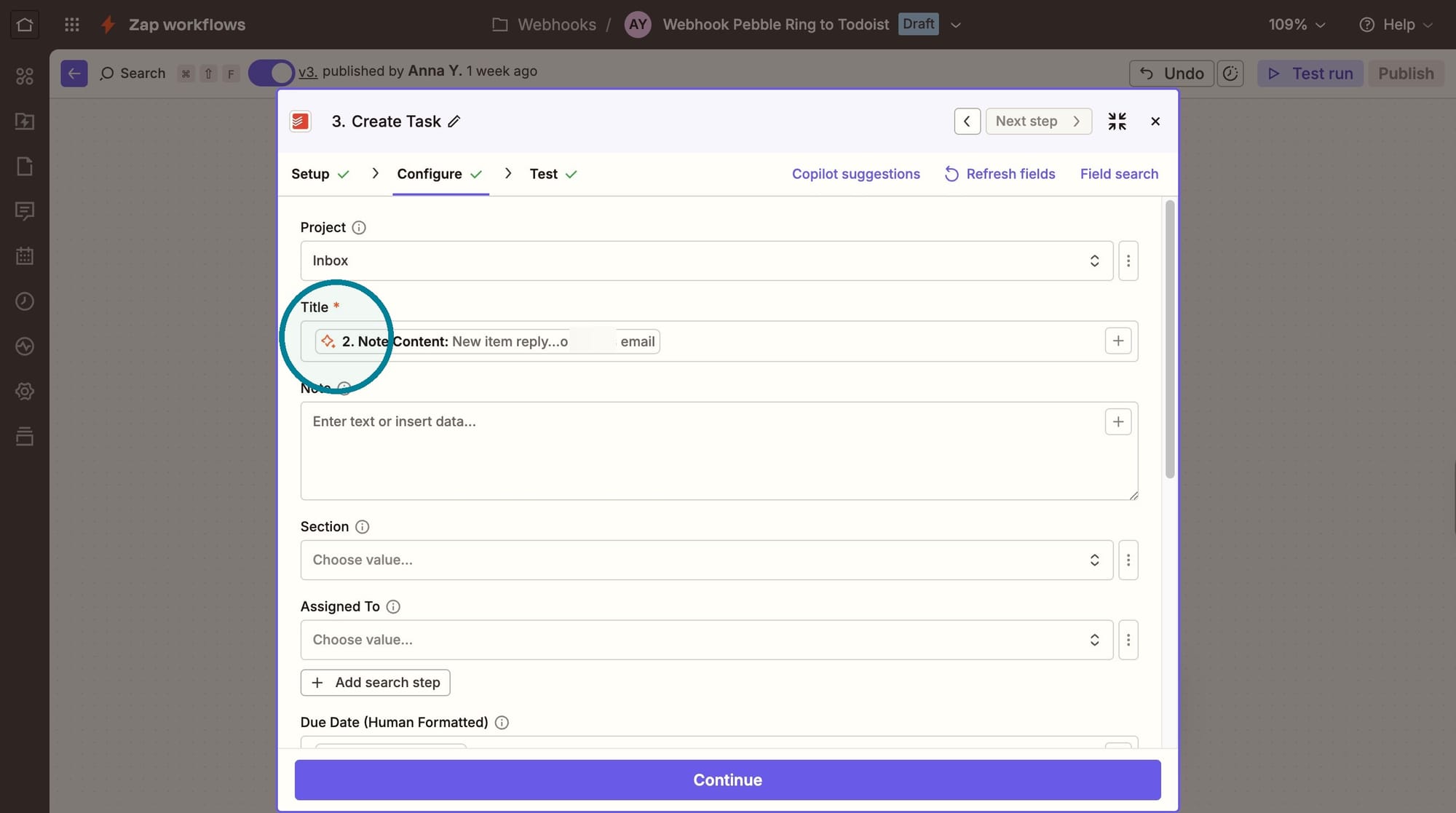The image size is (1456, 813).
Task: Open the home icon in top bar
Action: coord(24,25)
